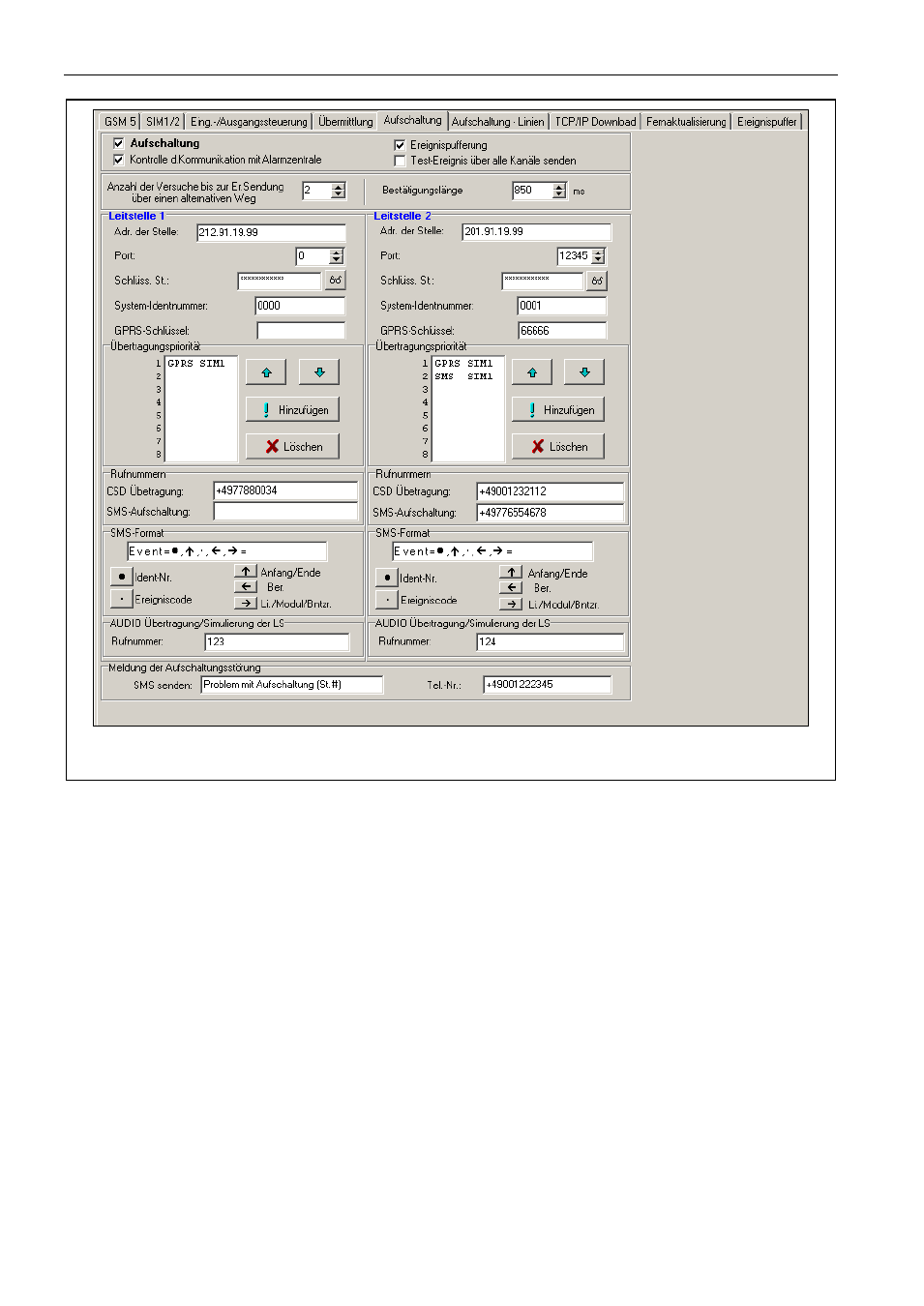Click GPRS-Schlüssel field showing 66666

[x=562, y=331]
